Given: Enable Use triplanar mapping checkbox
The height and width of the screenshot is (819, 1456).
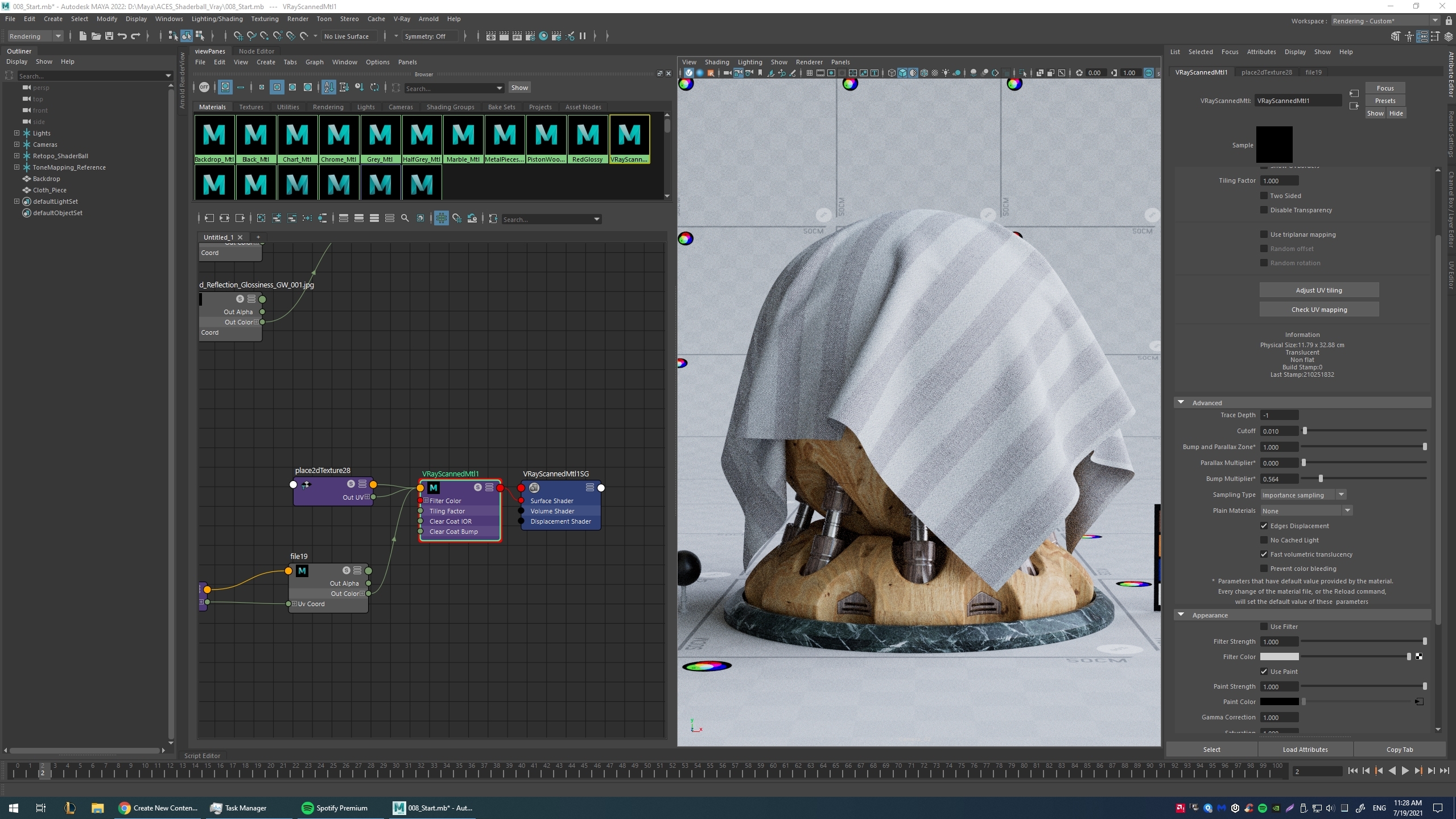Looking at the screenshot, I should (x=1264, y=234).
